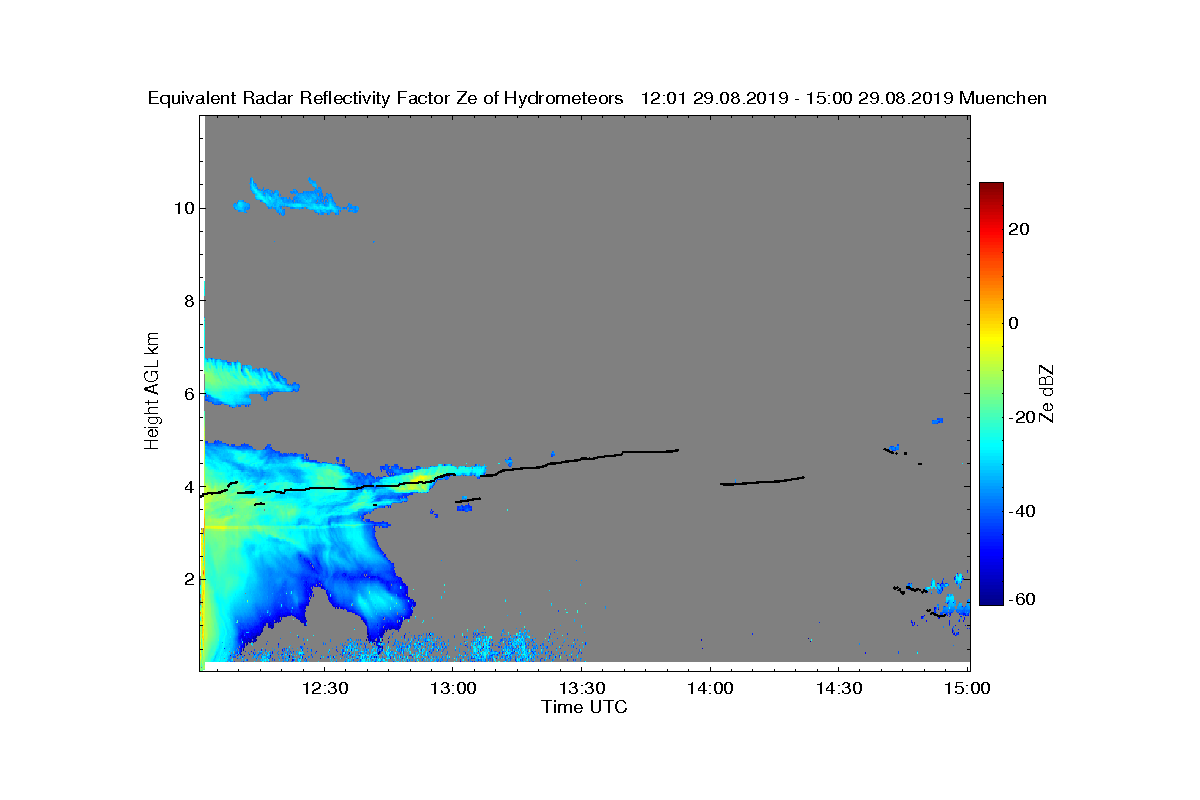Click the colorbar value -40
The image size is (1200, 800).
1020,511
